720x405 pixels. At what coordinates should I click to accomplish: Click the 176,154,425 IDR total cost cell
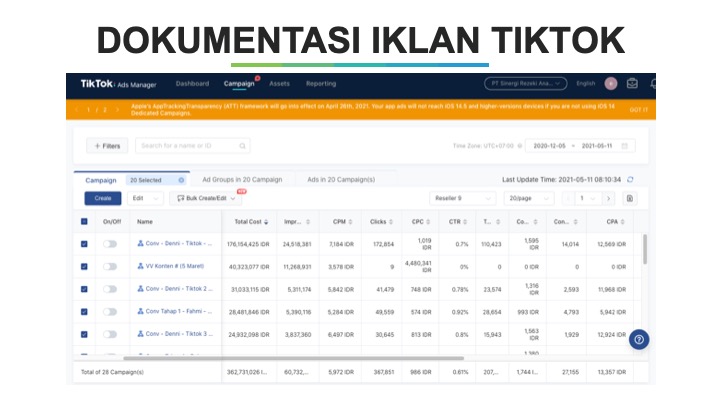[x=248, y=244]
